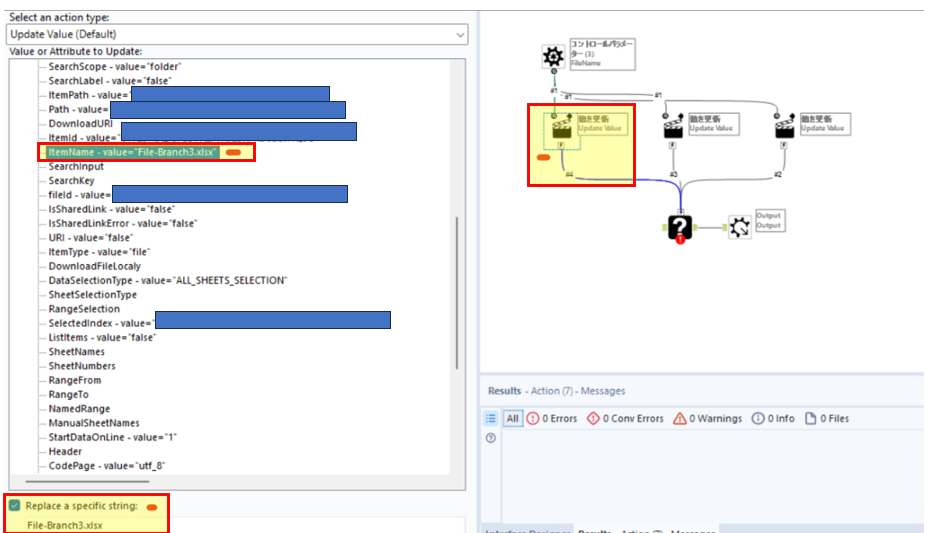927x533 pixels.
Task: Open the action type dropdown
Action: point(237,34)
